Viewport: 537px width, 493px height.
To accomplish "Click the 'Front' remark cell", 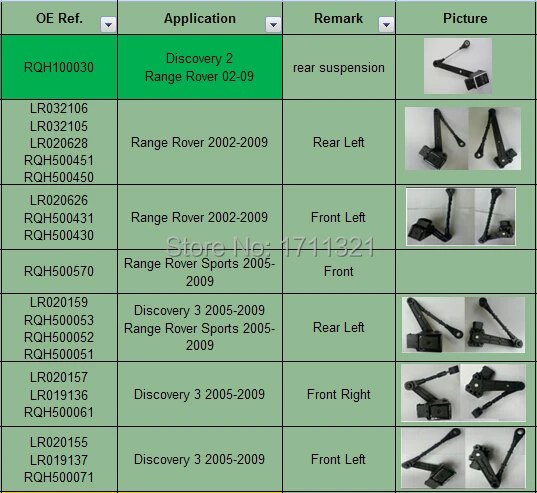I will pyautogui.click(x=339, y=271).
